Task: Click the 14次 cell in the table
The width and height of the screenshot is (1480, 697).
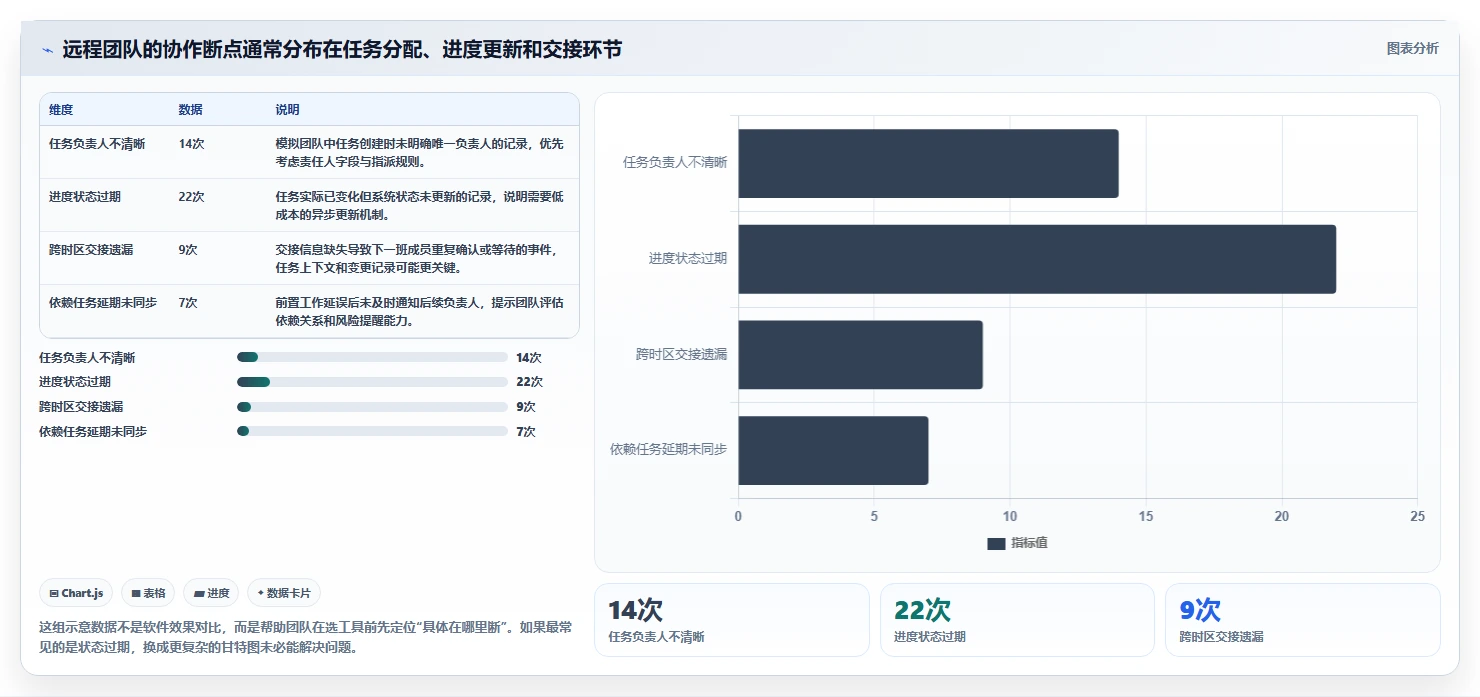Action: coord(192,144)
